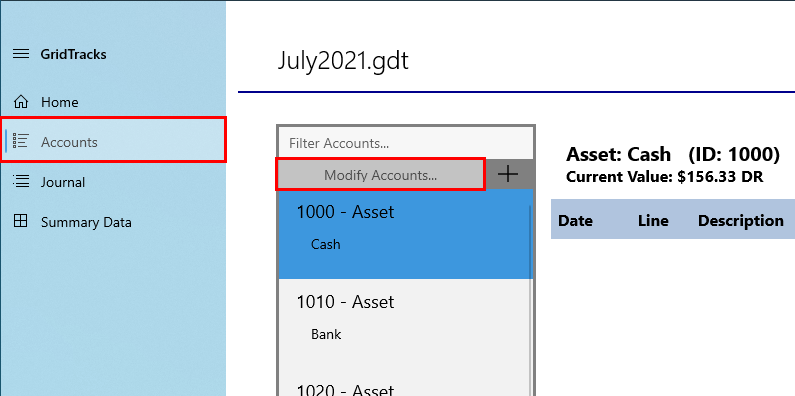795x396 pixels.
Task: Select the Accounts navigation item
Action: [x=113, y=140]
